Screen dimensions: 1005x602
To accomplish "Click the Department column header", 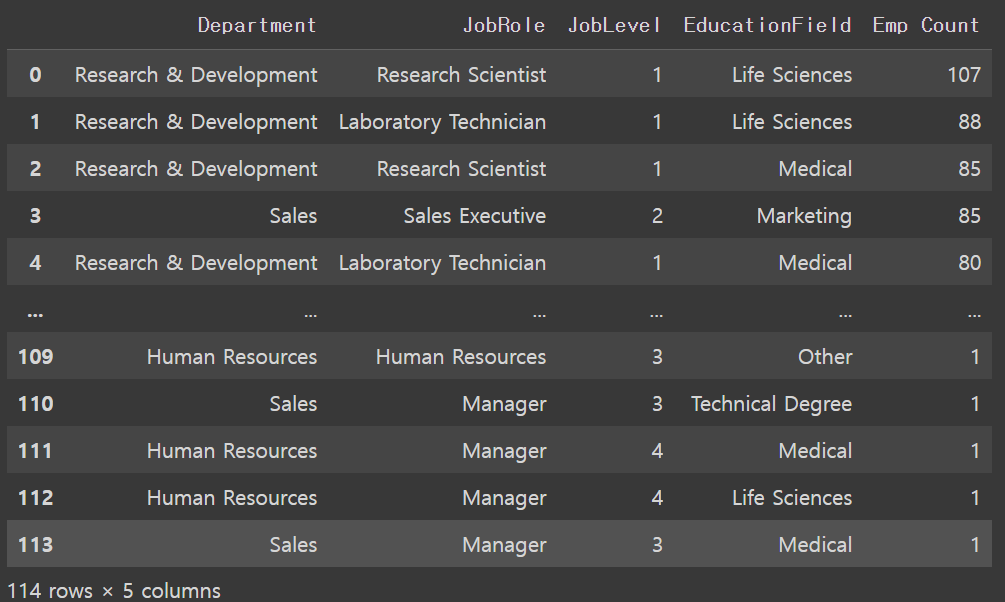I will coord(257,25).
